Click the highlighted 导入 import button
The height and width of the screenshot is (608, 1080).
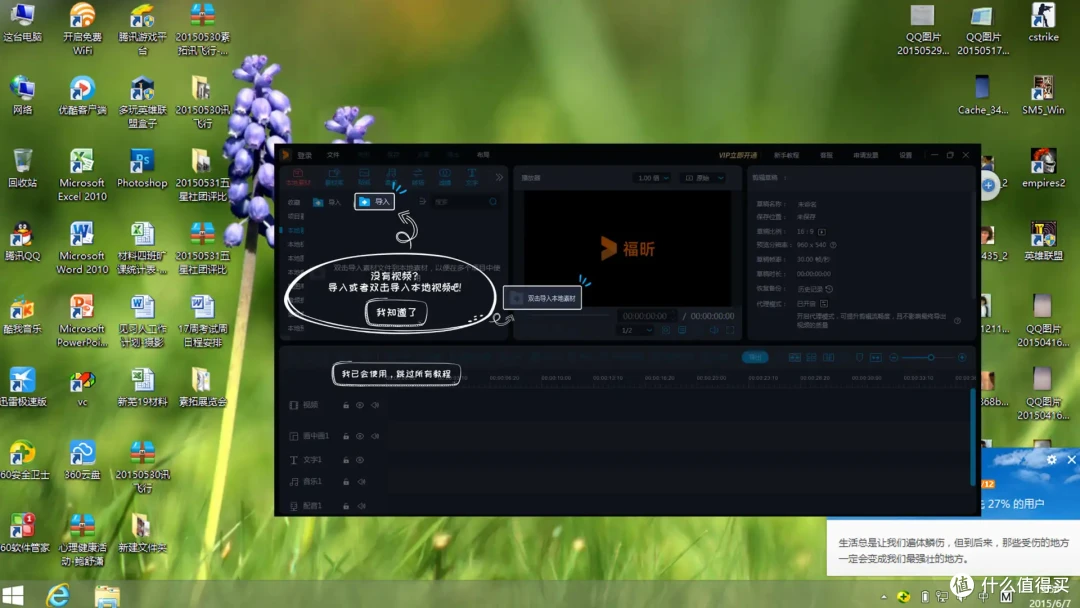click(x=374, y=201)
